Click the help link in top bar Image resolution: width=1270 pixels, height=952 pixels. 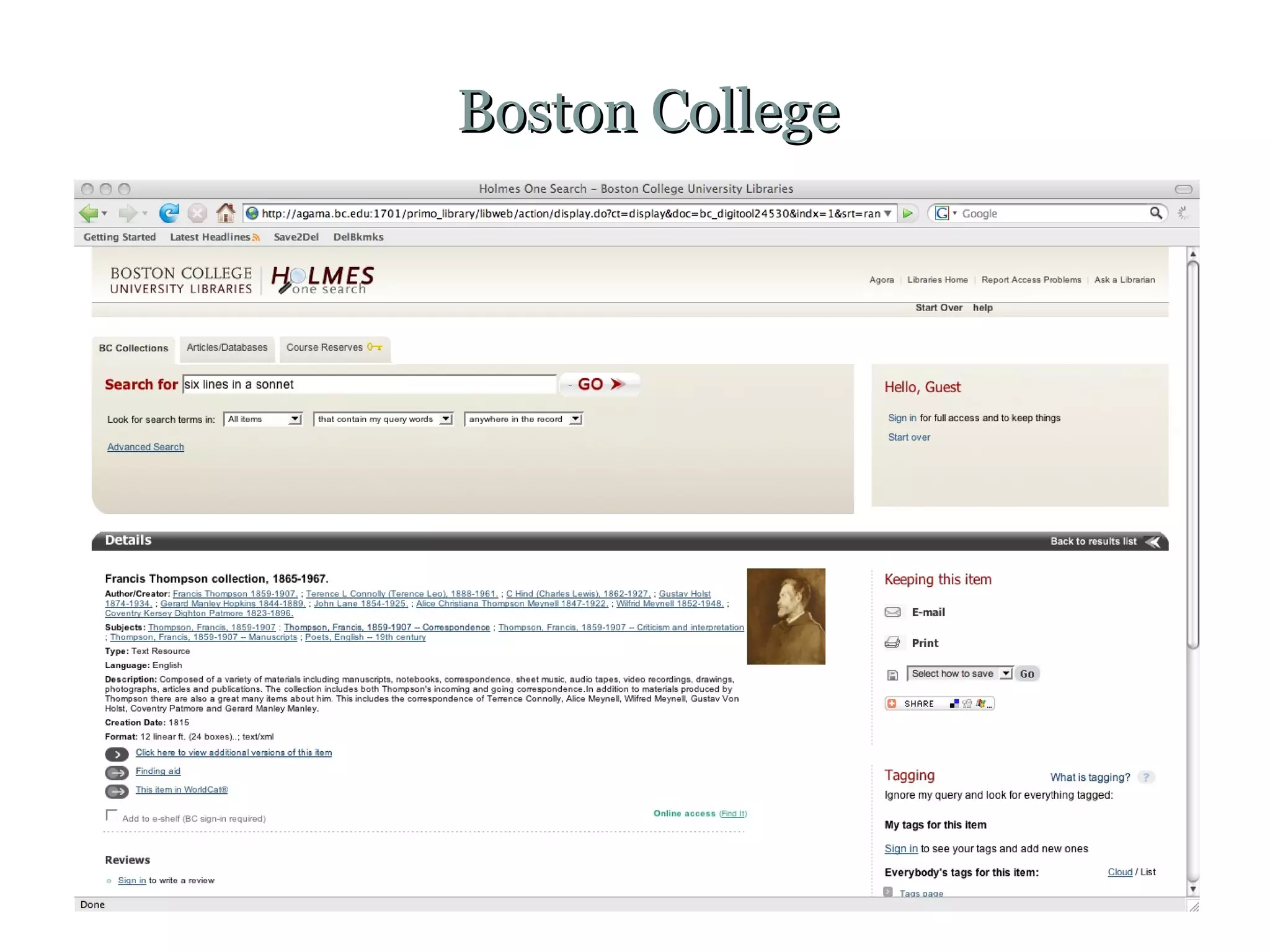click(x=982, y=308)
